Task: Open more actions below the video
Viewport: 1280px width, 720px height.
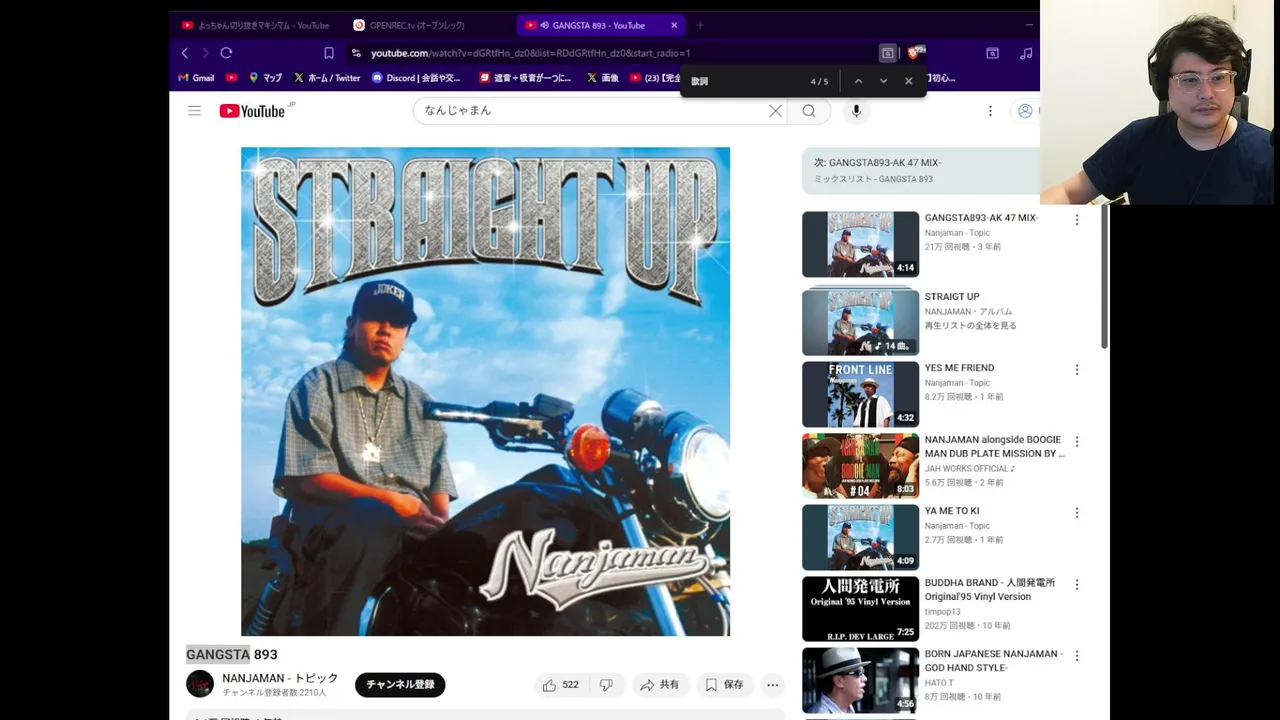Action: pyautogui.click(x=772, y=685)
